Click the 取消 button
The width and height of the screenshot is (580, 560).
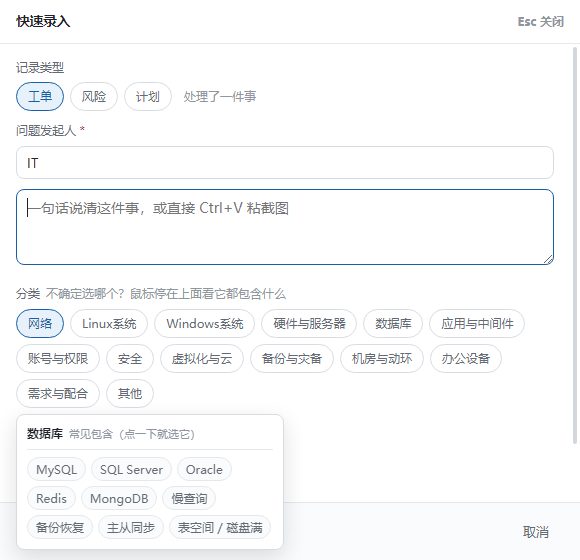click(536, 532)
